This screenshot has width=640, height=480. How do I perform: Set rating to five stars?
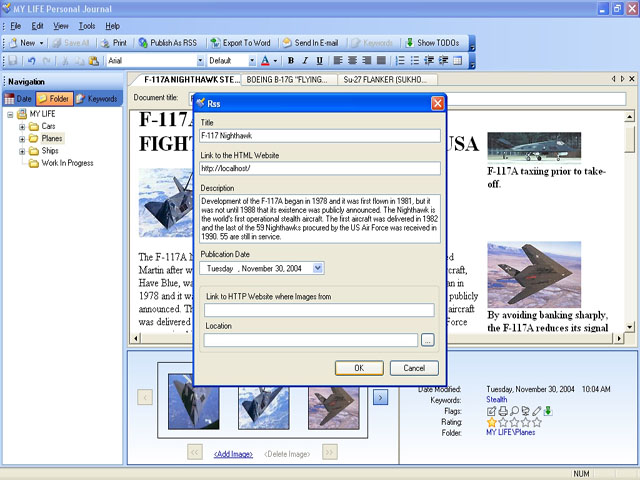[537, 422]
